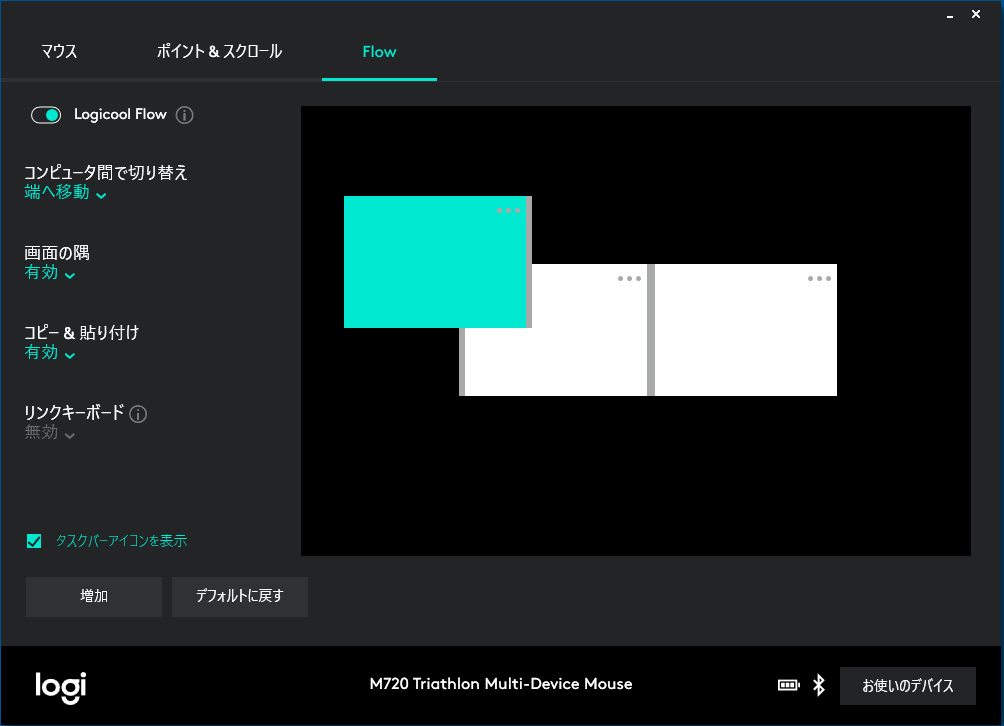Open the 画面の隅 有効 dropdown
1004x726 pixels.
[x=49, y=273]
